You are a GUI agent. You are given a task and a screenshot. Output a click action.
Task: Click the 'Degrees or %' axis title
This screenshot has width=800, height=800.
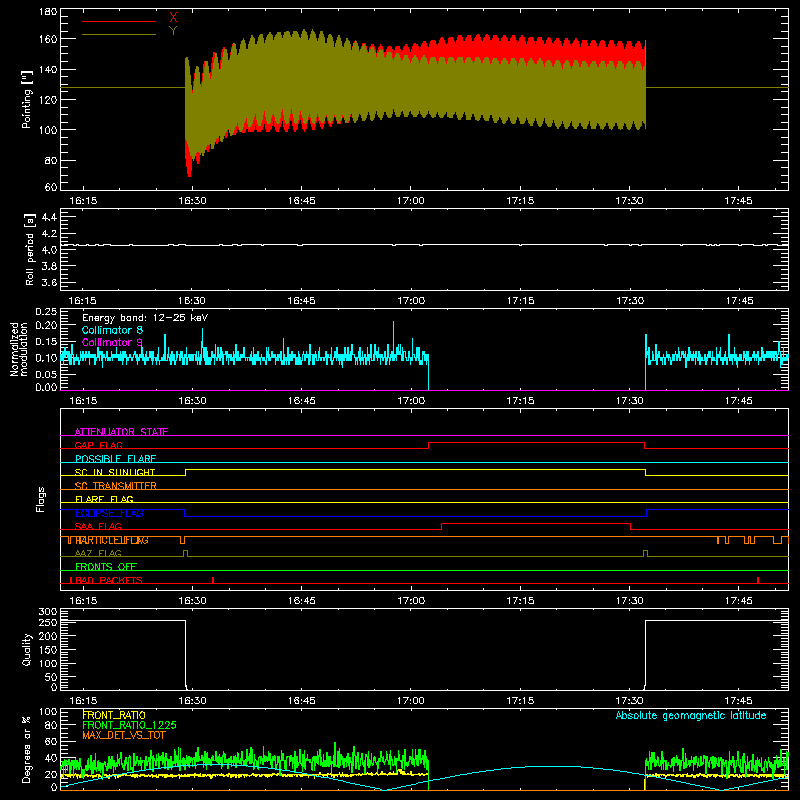pos(27,749)
